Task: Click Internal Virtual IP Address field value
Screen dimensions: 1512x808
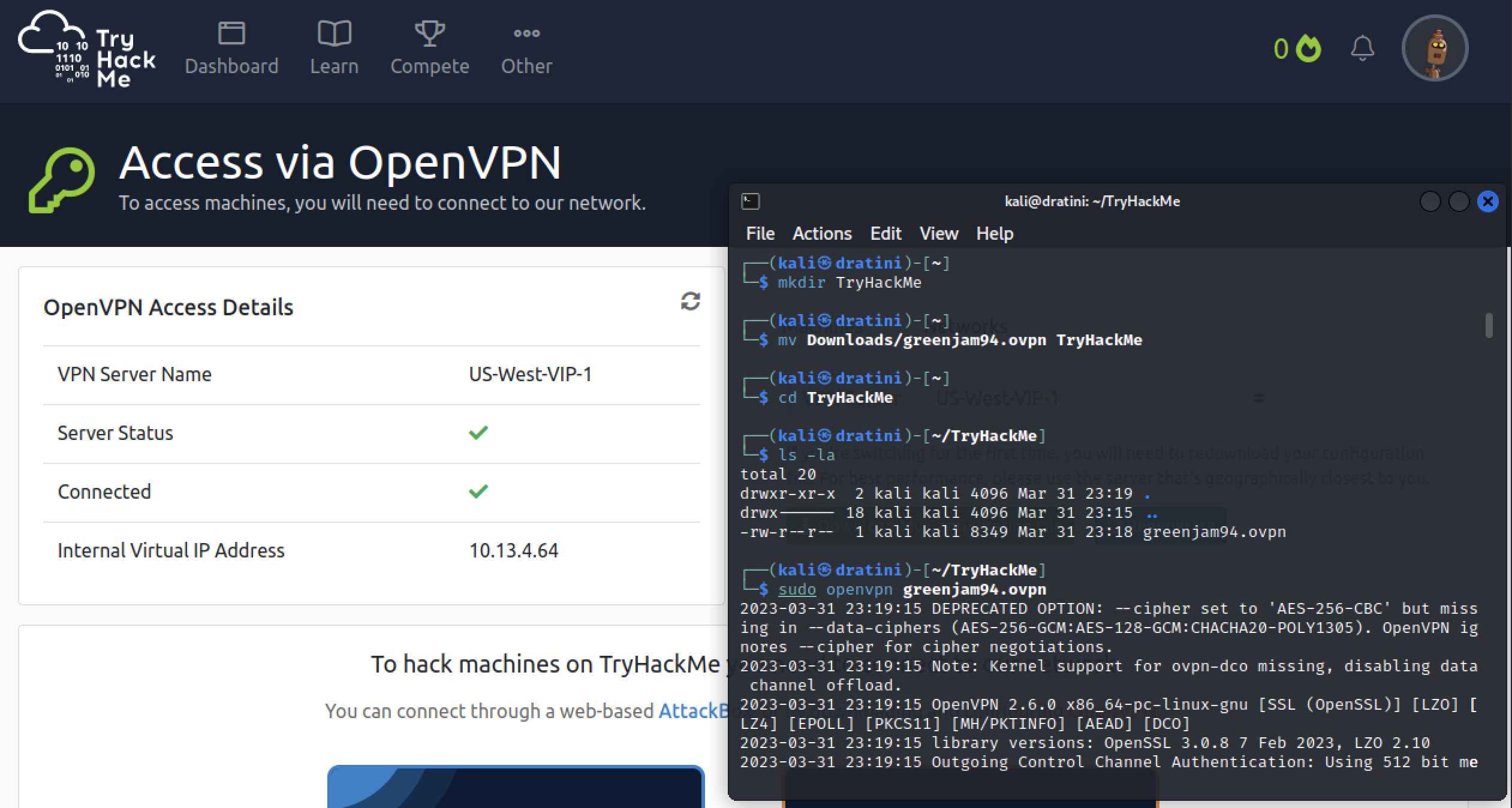Action: click(513, 549)
